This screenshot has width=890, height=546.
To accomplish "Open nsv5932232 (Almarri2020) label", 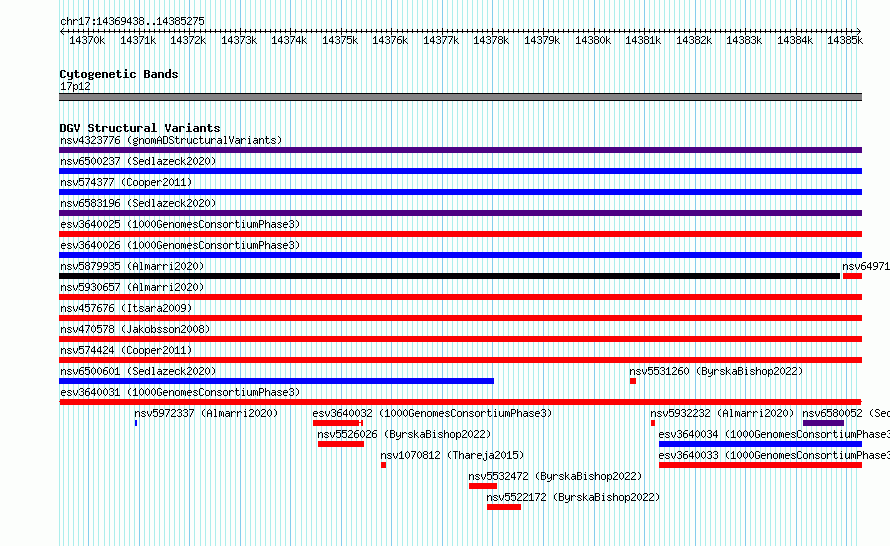I will point(722,413).
